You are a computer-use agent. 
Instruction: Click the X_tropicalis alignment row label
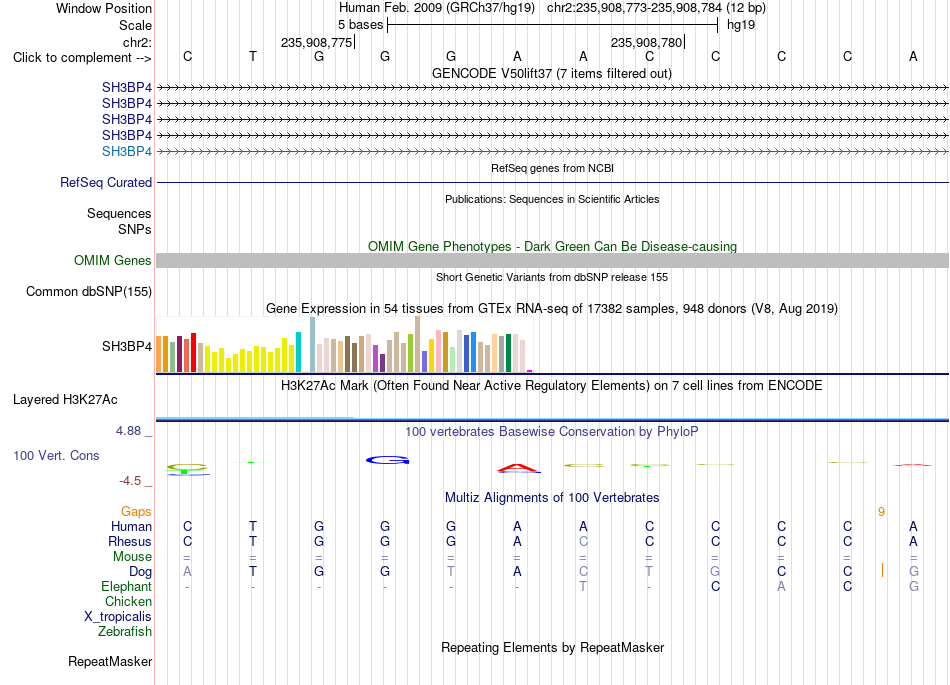pos(118,617)
